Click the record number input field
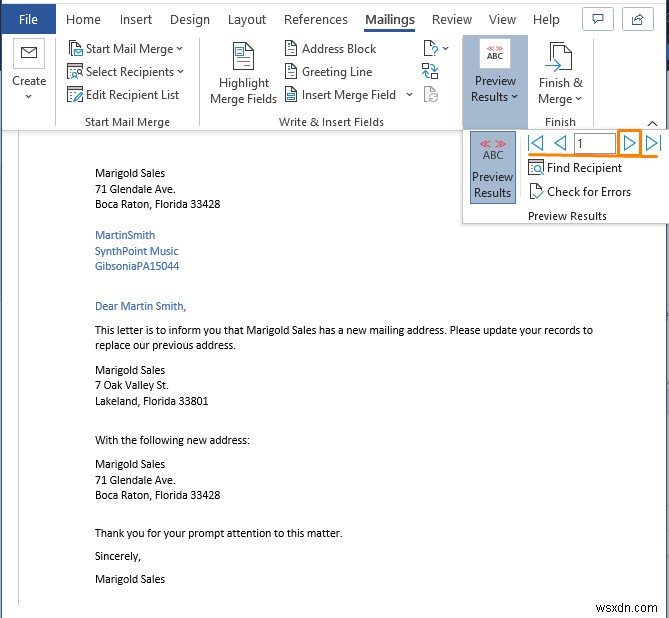The height and width of the screenshot is (618, 669). [594, 143]
